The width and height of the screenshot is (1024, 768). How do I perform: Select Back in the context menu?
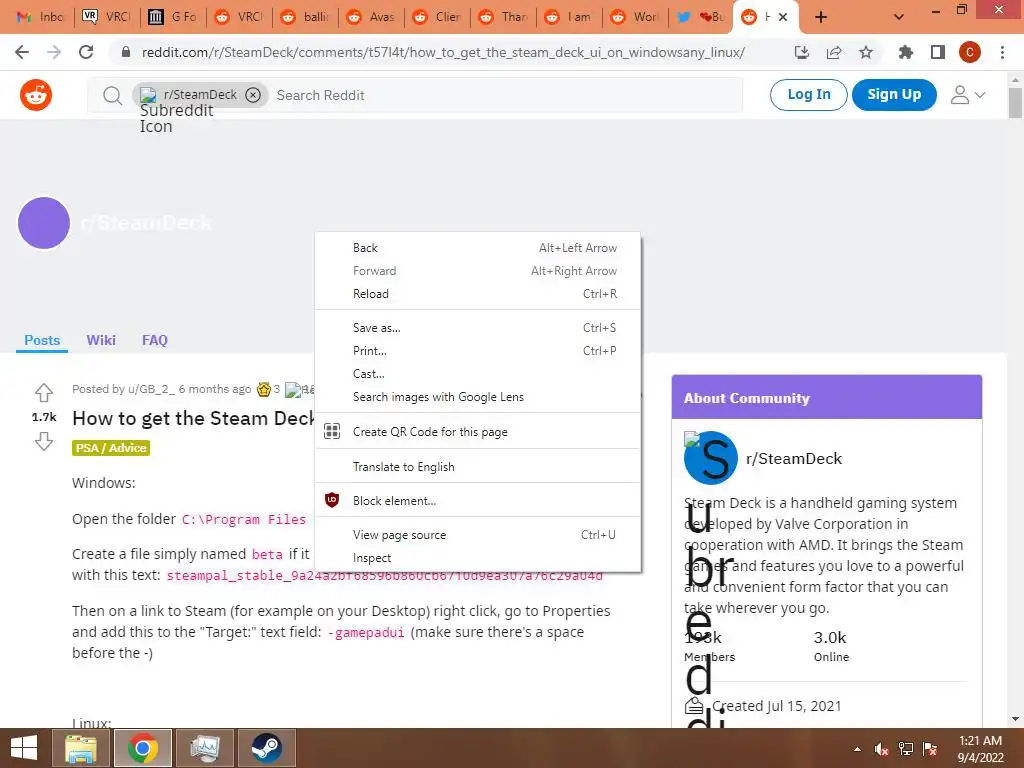[478, 248]
